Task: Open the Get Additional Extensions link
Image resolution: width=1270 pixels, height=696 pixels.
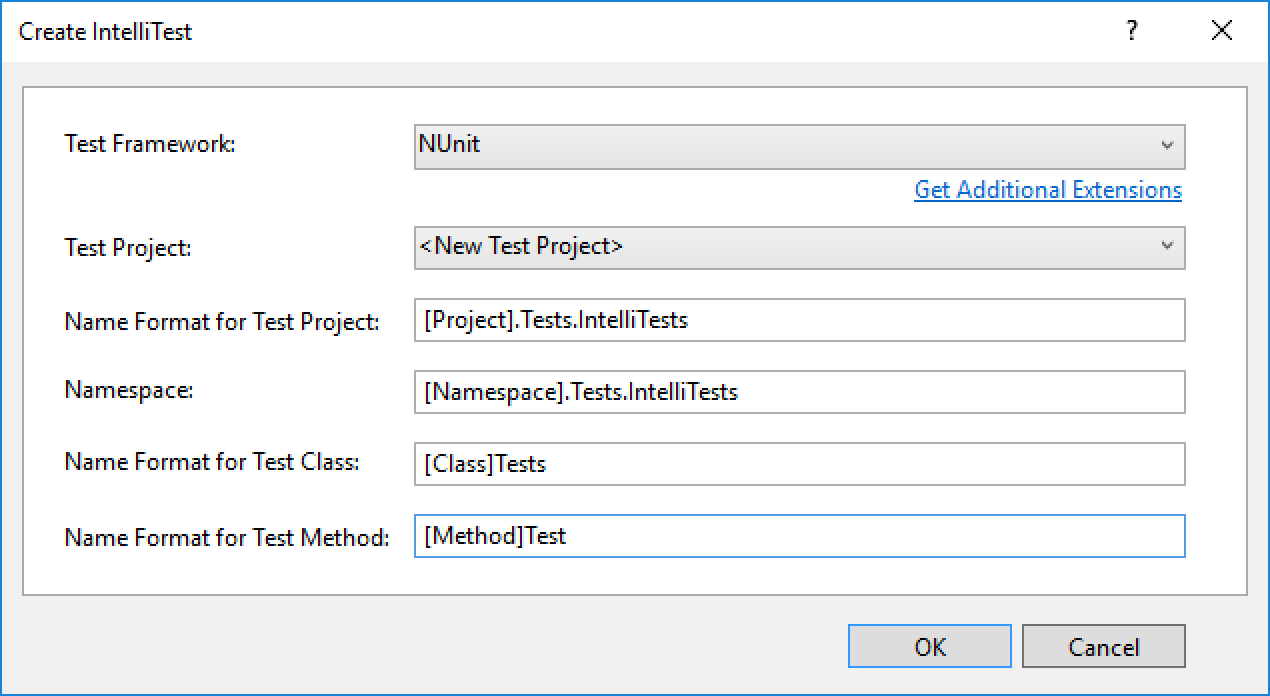Action: (x=1048, y=190)
